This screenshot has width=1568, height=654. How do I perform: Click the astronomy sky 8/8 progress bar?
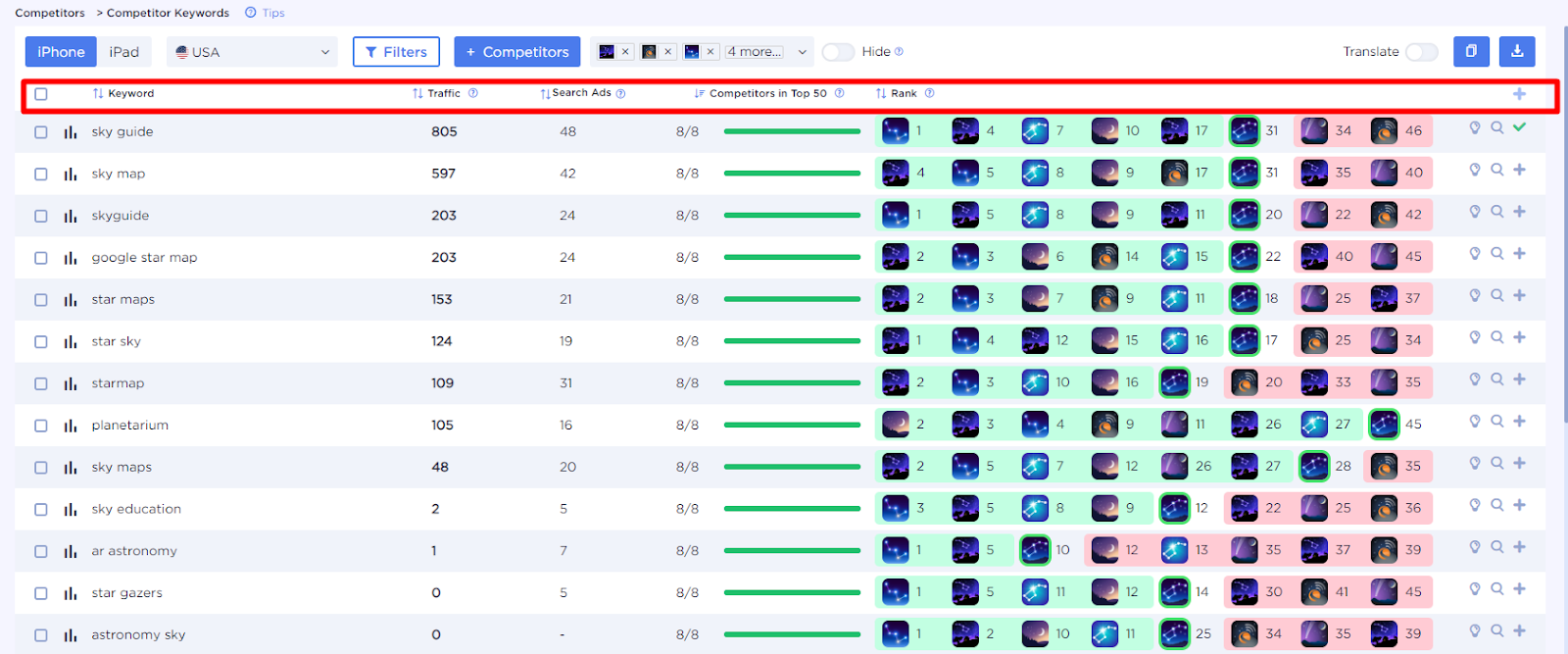792,635
